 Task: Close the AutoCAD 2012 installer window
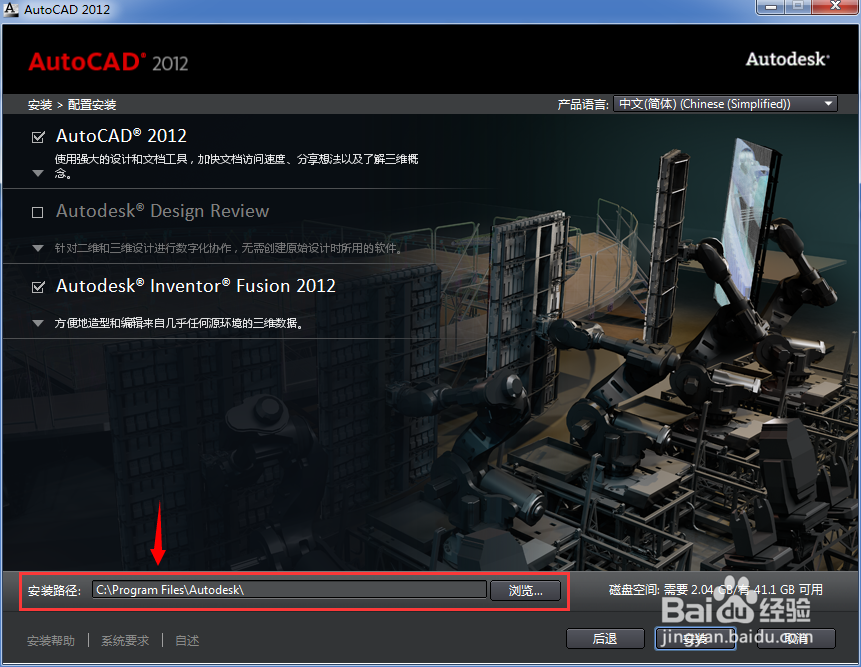pyautogui.click(x=835, y=7)
